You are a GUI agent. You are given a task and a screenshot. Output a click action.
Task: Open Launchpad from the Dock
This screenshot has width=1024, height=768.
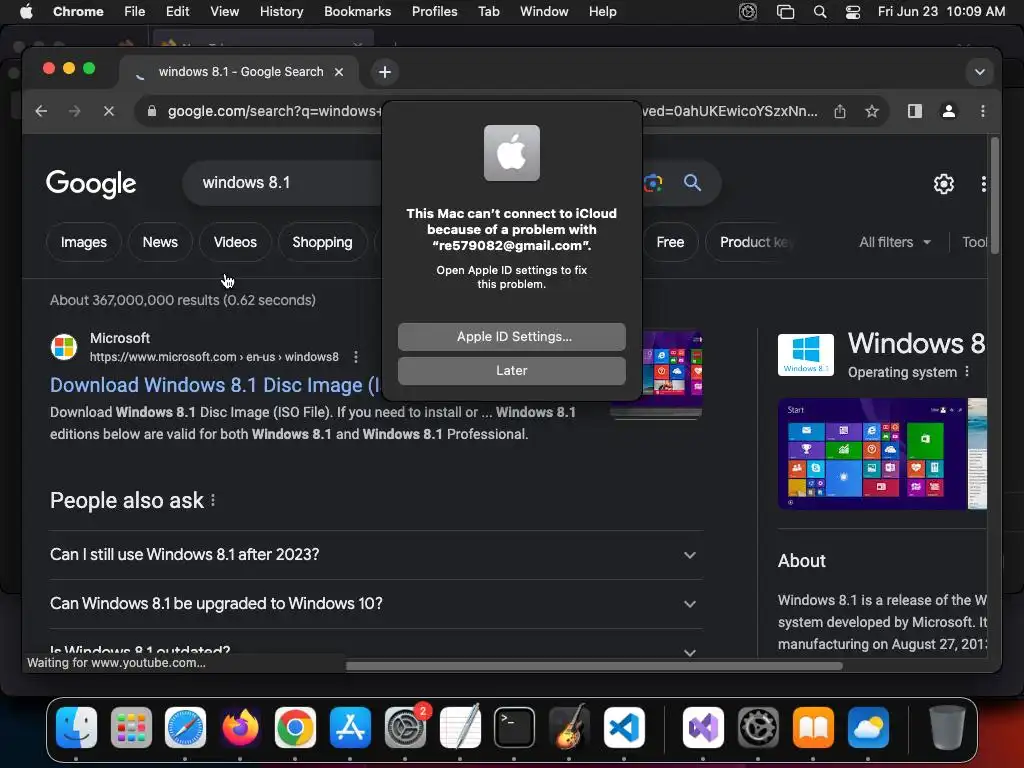tap(131, 728)
